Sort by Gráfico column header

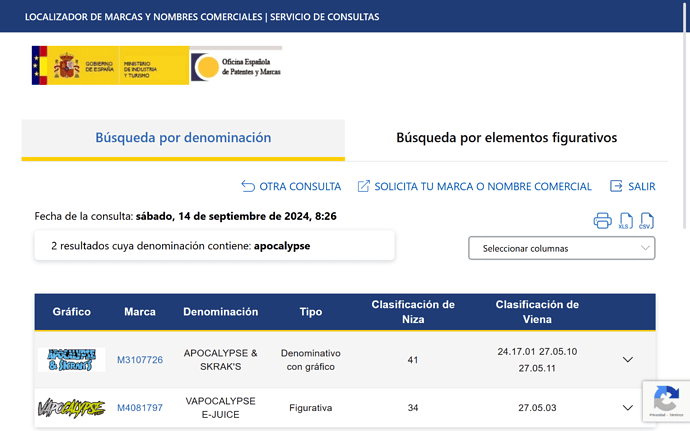coord(72,312)
